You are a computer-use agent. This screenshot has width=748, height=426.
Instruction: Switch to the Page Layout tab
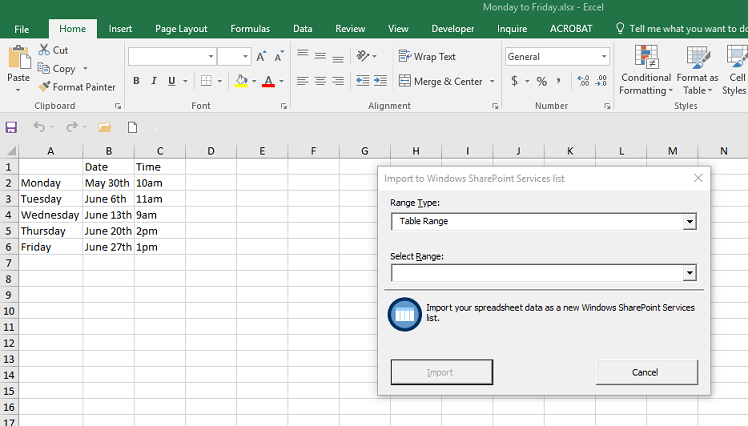(181, 29)
